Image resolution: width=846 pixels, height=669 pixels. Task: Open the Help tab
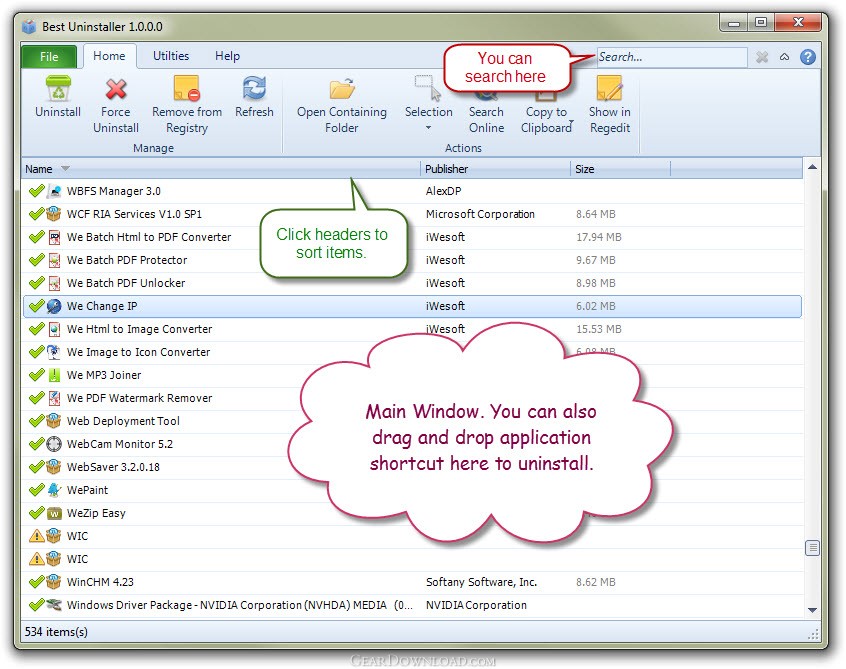pos(227,56)
